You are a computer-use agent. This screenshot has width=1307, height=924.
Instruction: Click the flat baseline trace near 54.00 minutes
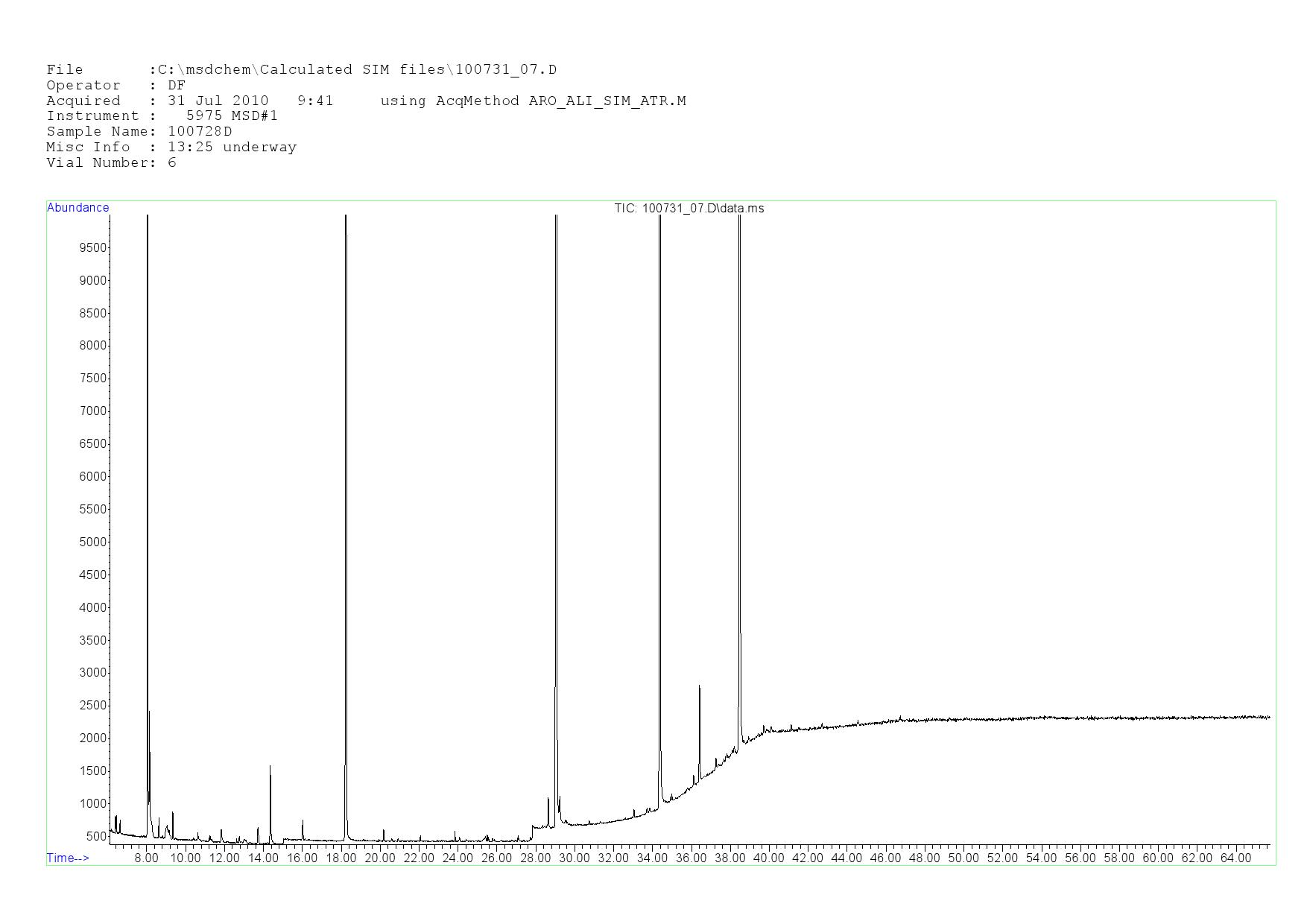(x=1041, y=718)
